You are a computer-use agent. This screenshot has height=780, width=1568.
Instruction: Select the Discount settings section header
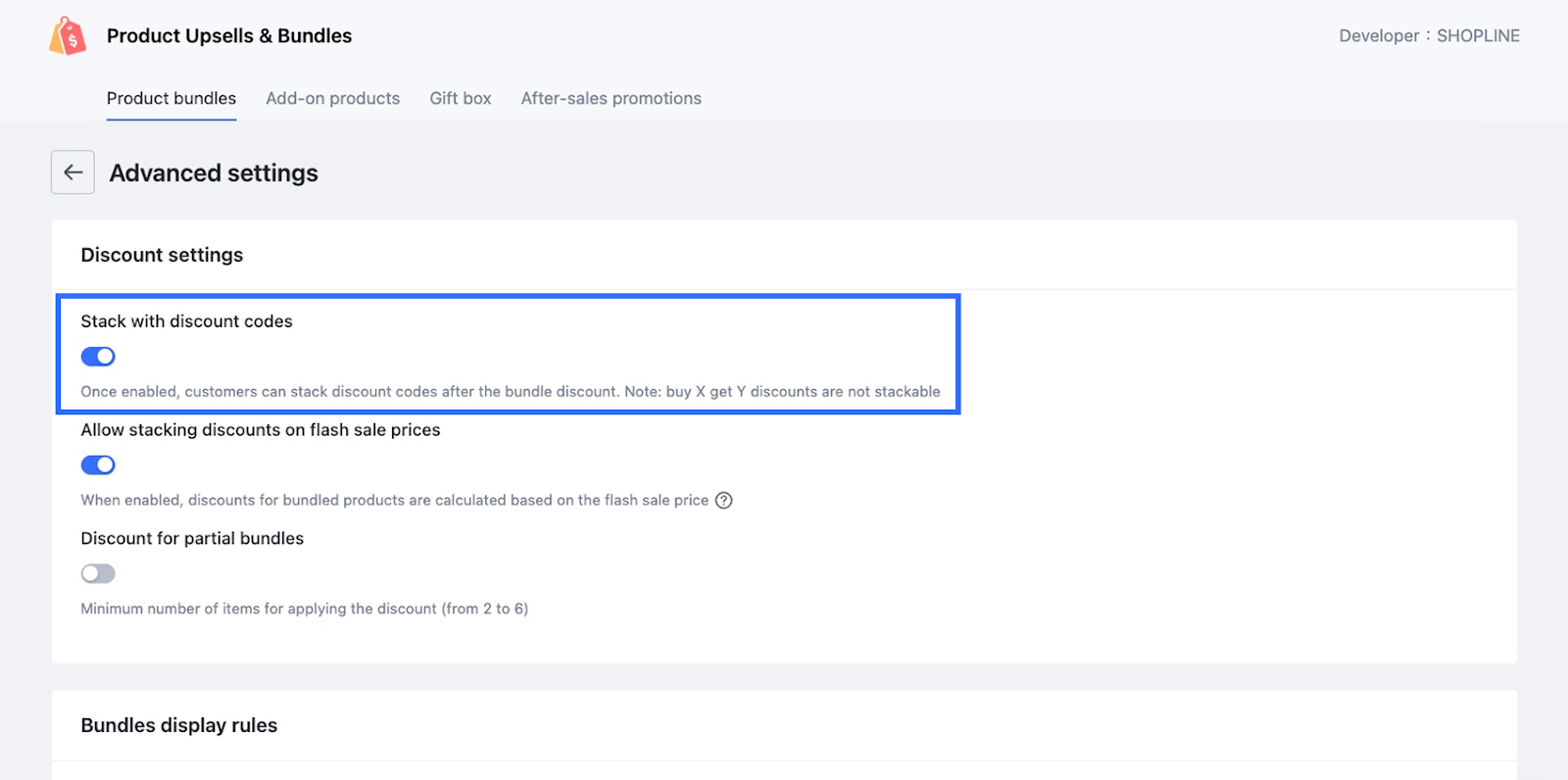coord(162,255)
